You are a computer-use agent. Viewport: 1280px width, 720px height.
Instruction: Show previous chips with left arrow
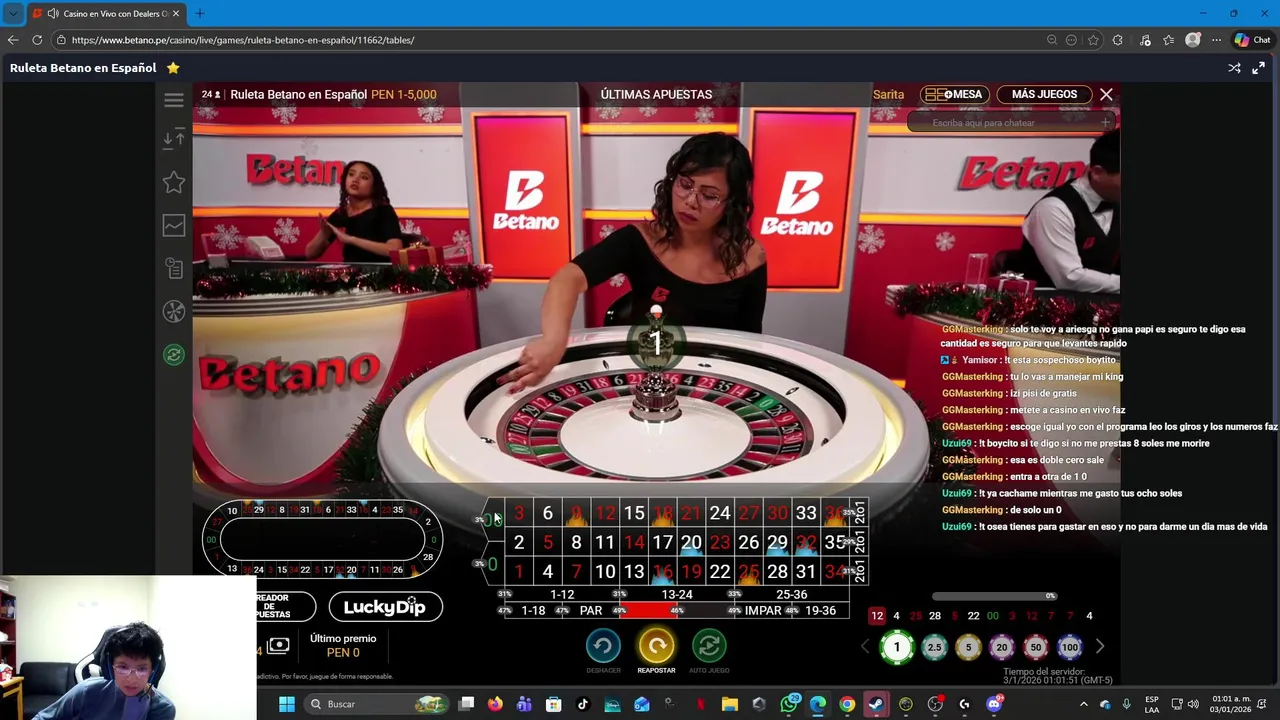click(x=866, y=647)
